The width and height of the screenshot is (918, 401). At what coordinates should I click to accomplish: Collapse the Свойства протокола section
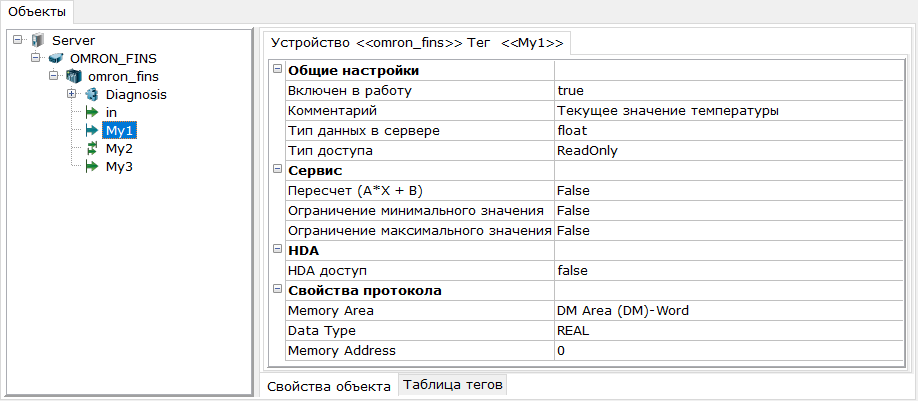[x=278, y=290]
